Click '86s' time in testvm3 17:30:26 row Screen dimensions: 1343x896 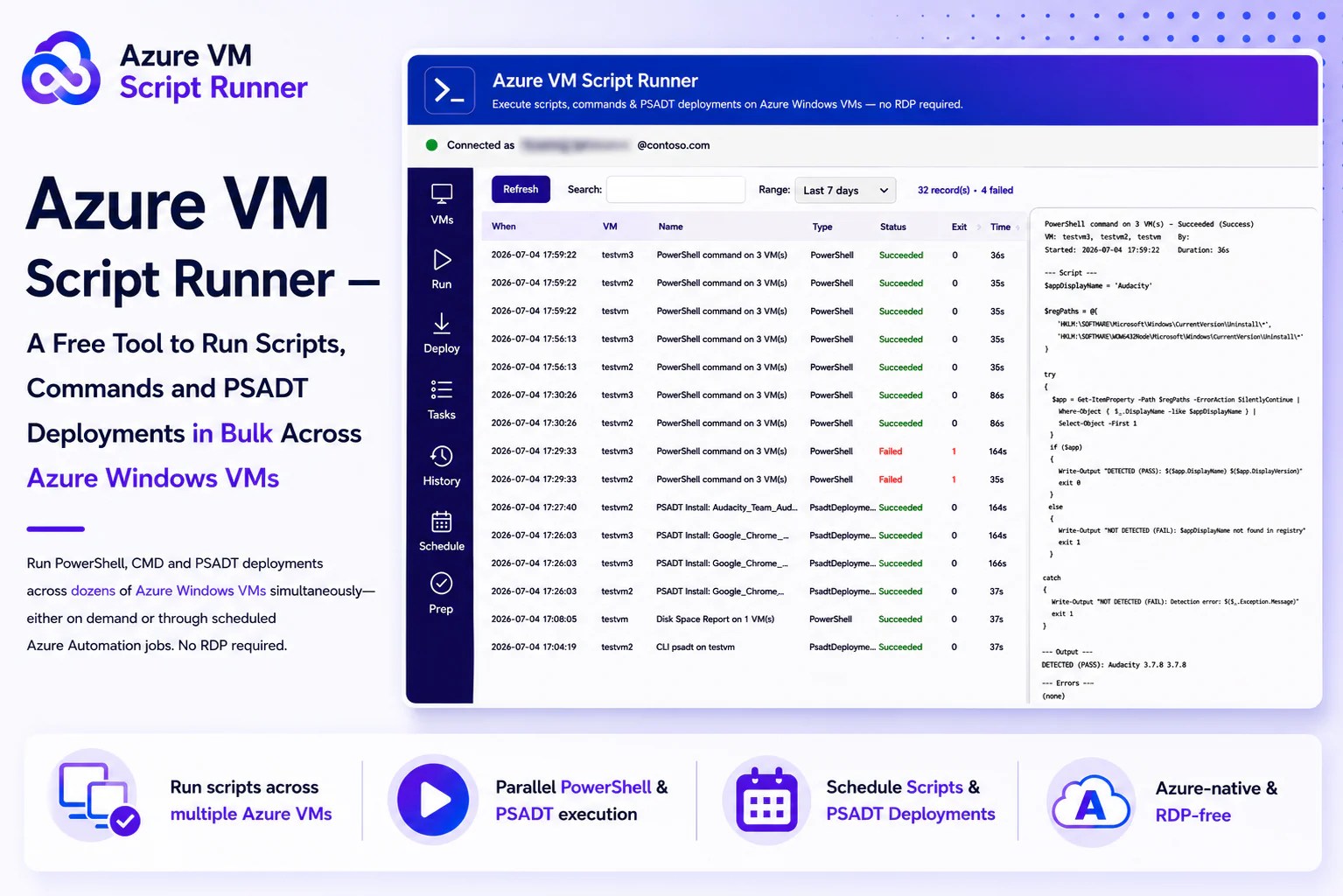997,395
